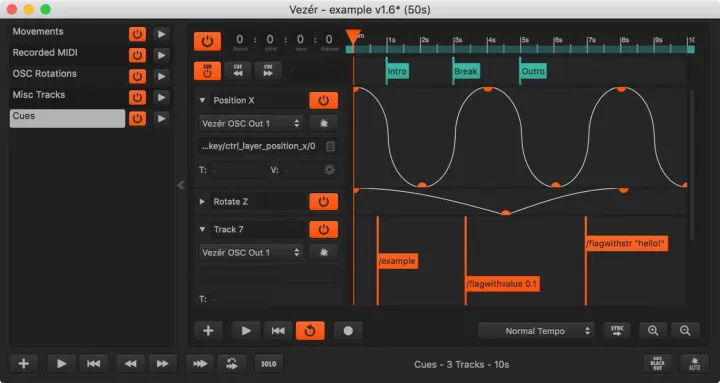This screenshot has width=720, height=383.
Task: Select the /example flag
Action: click(x=397, y=261)
